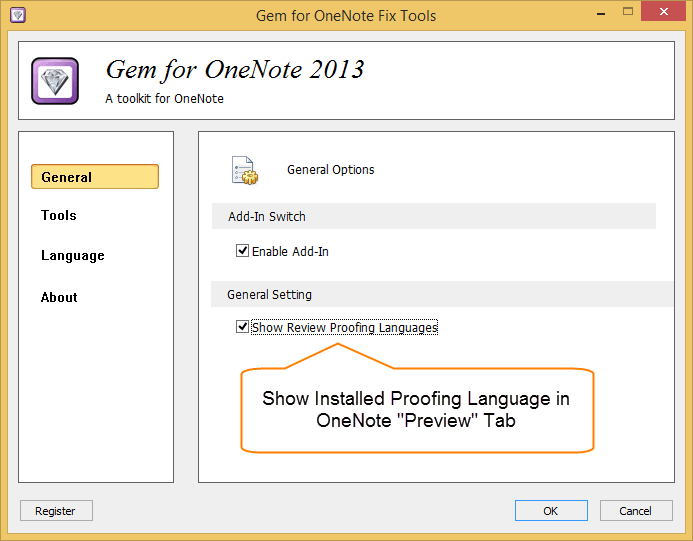
Task: Click the General Options document gear icon
Action: click(245, 170)
